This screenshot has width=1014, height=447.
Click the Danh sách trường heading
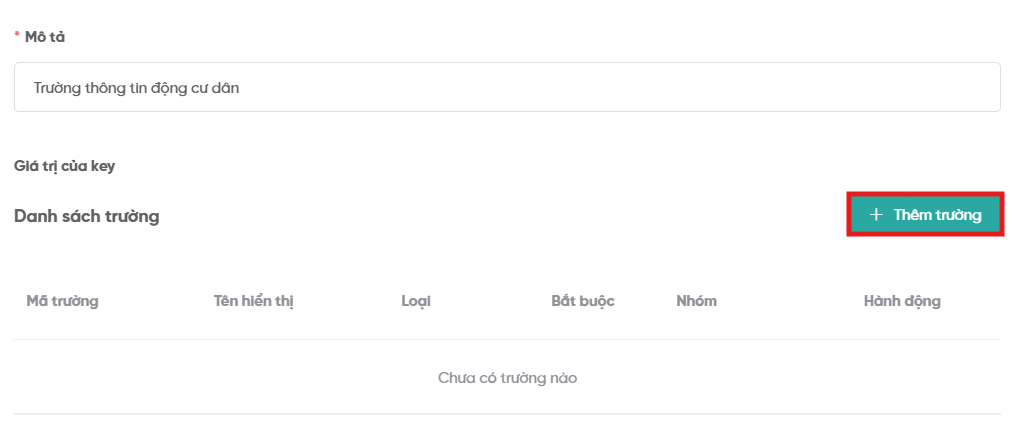pos(87,216)
